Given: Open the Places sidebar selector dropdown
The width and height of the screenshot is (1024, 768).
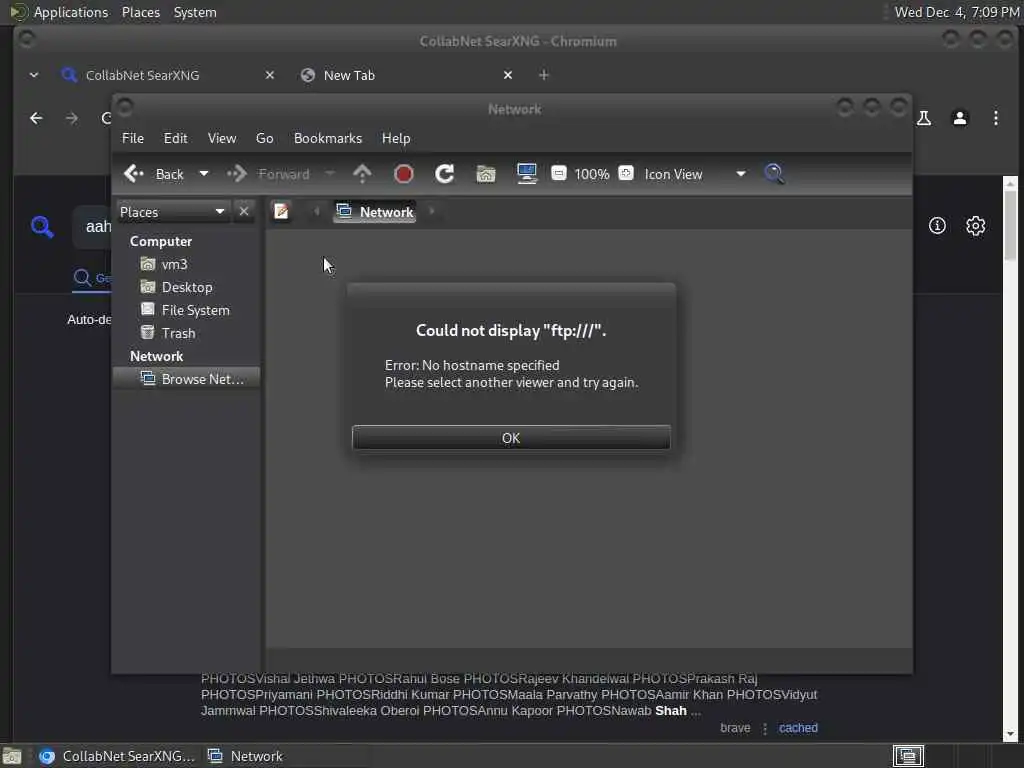Looking at the screenshot, I should (x=173, y=212).
